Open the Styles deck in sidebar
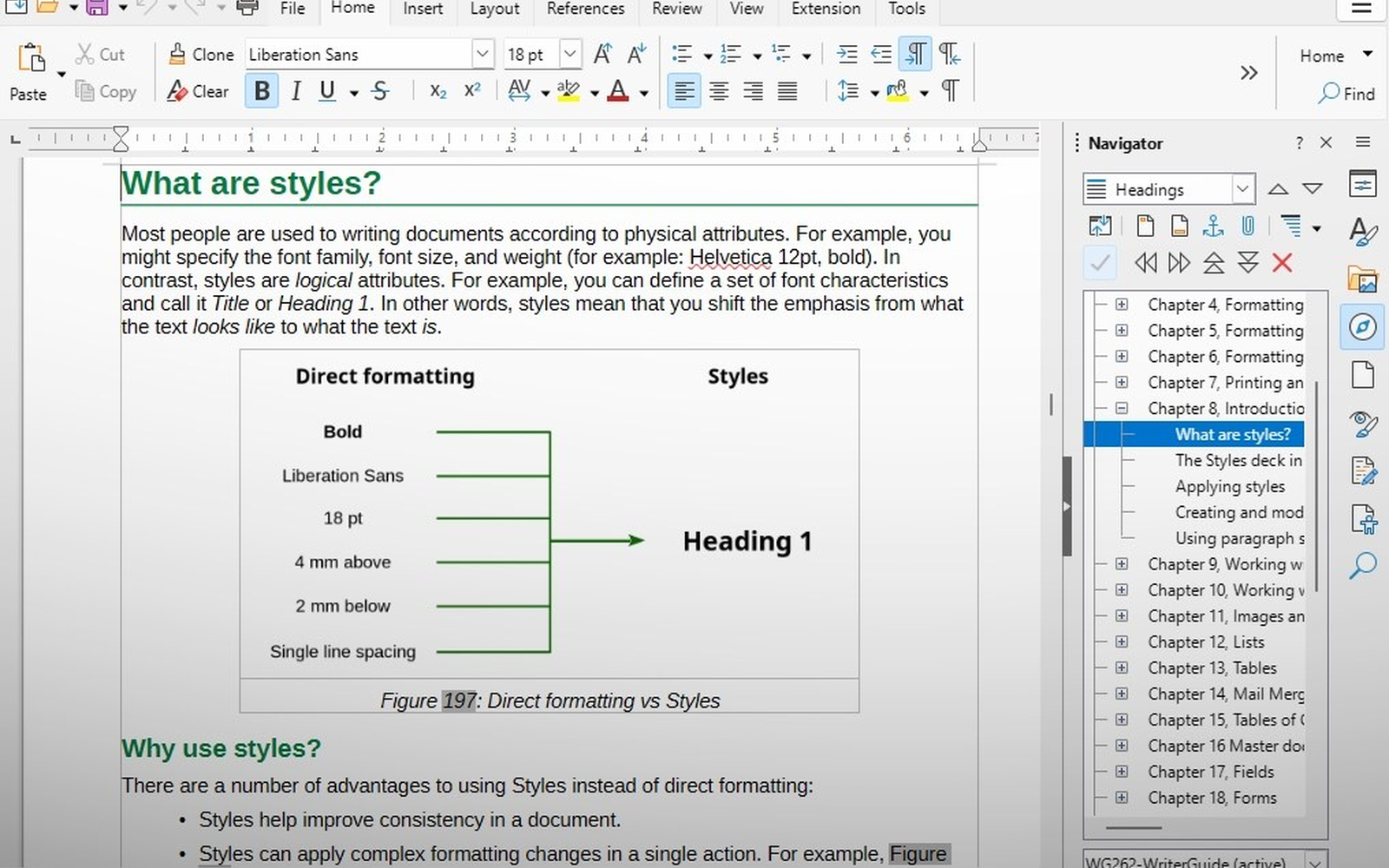Screen dimensions: 1389x868 tap(1363, 230)
